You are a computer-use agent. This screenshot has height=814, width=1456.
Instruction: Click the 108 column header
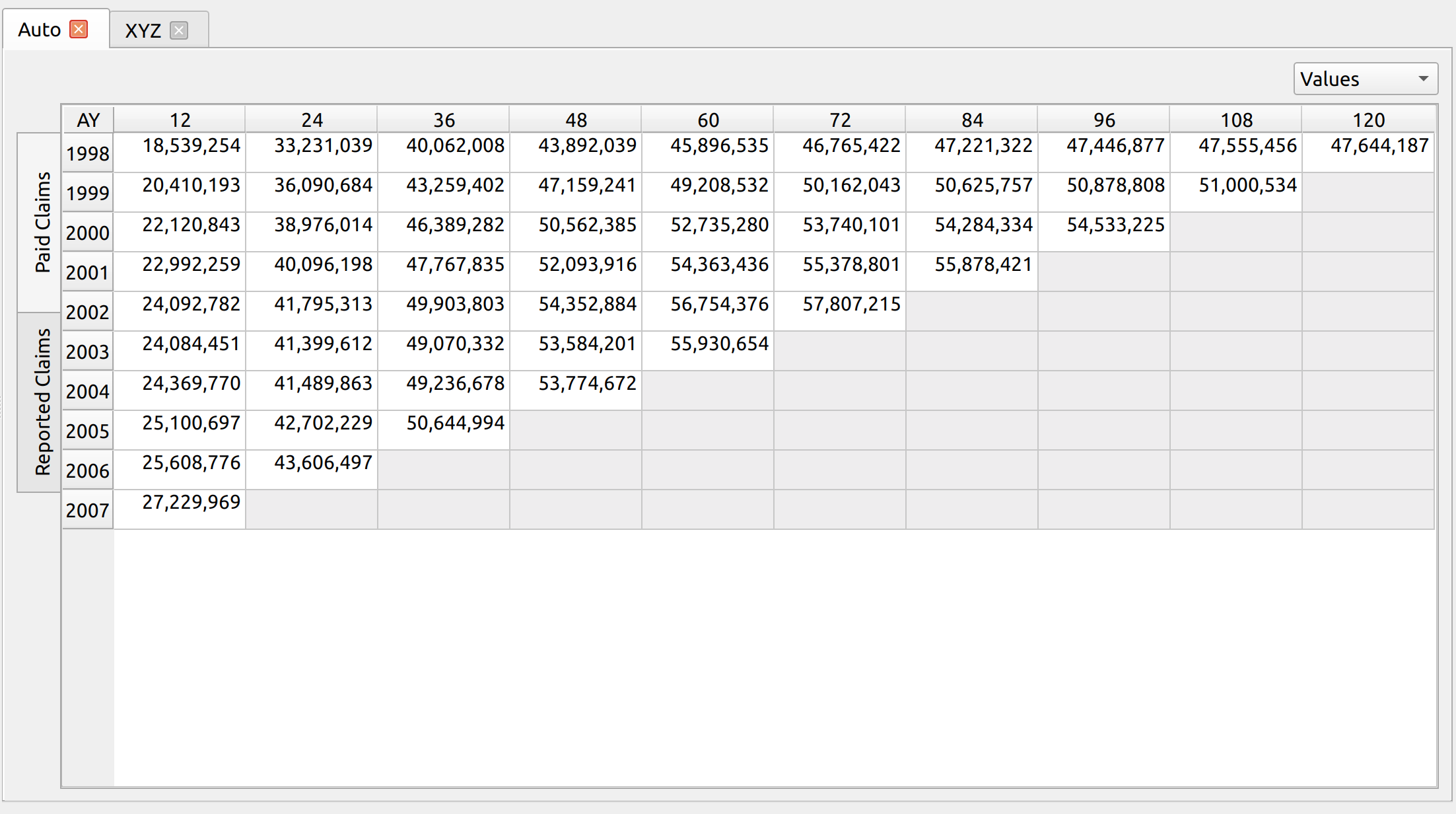pos(1236,120)
